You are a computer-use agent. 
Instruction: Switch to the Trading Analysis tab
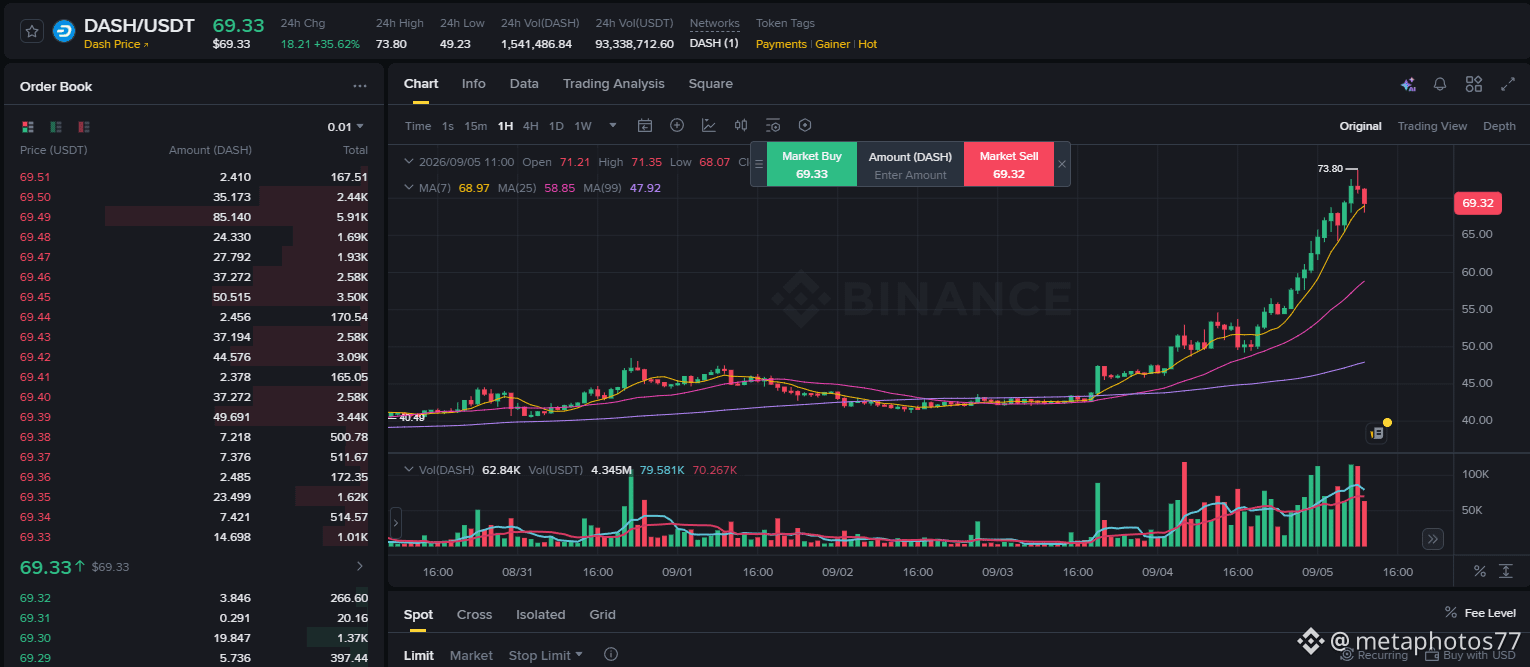tap(613, 84)
